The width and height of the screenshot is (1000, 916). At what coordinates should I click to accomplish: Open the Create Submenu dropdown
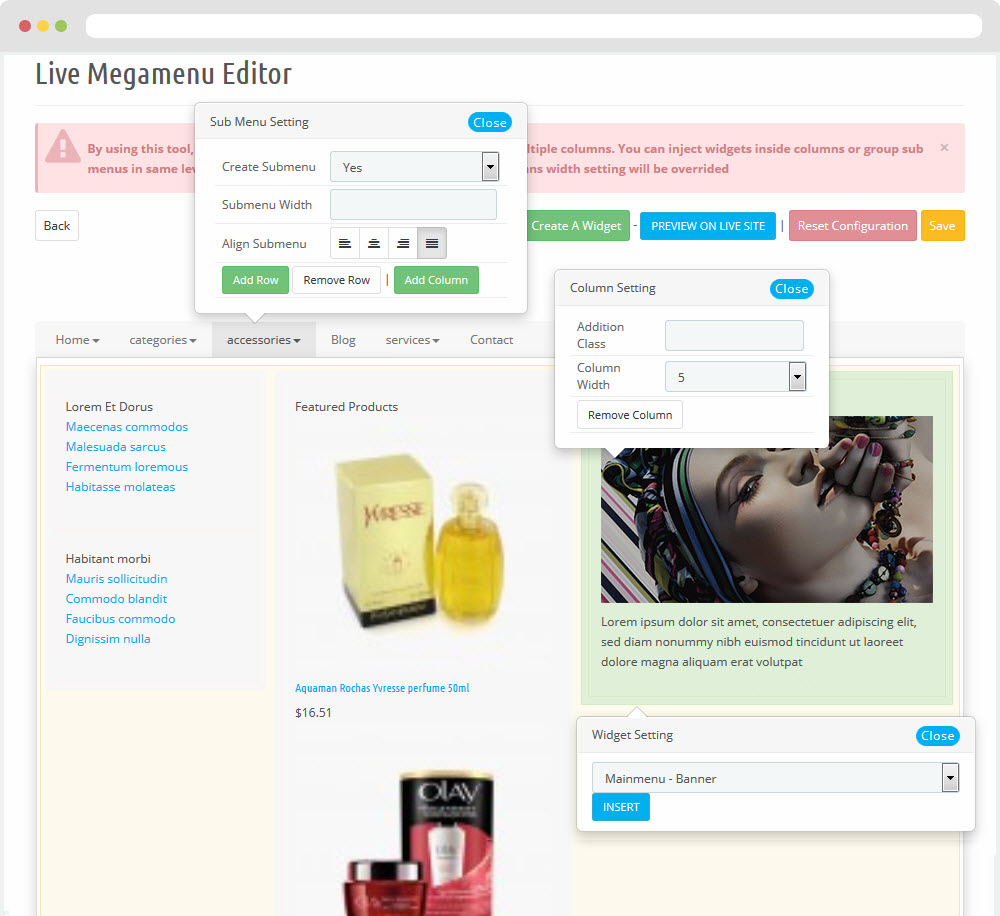click(414, 167)
